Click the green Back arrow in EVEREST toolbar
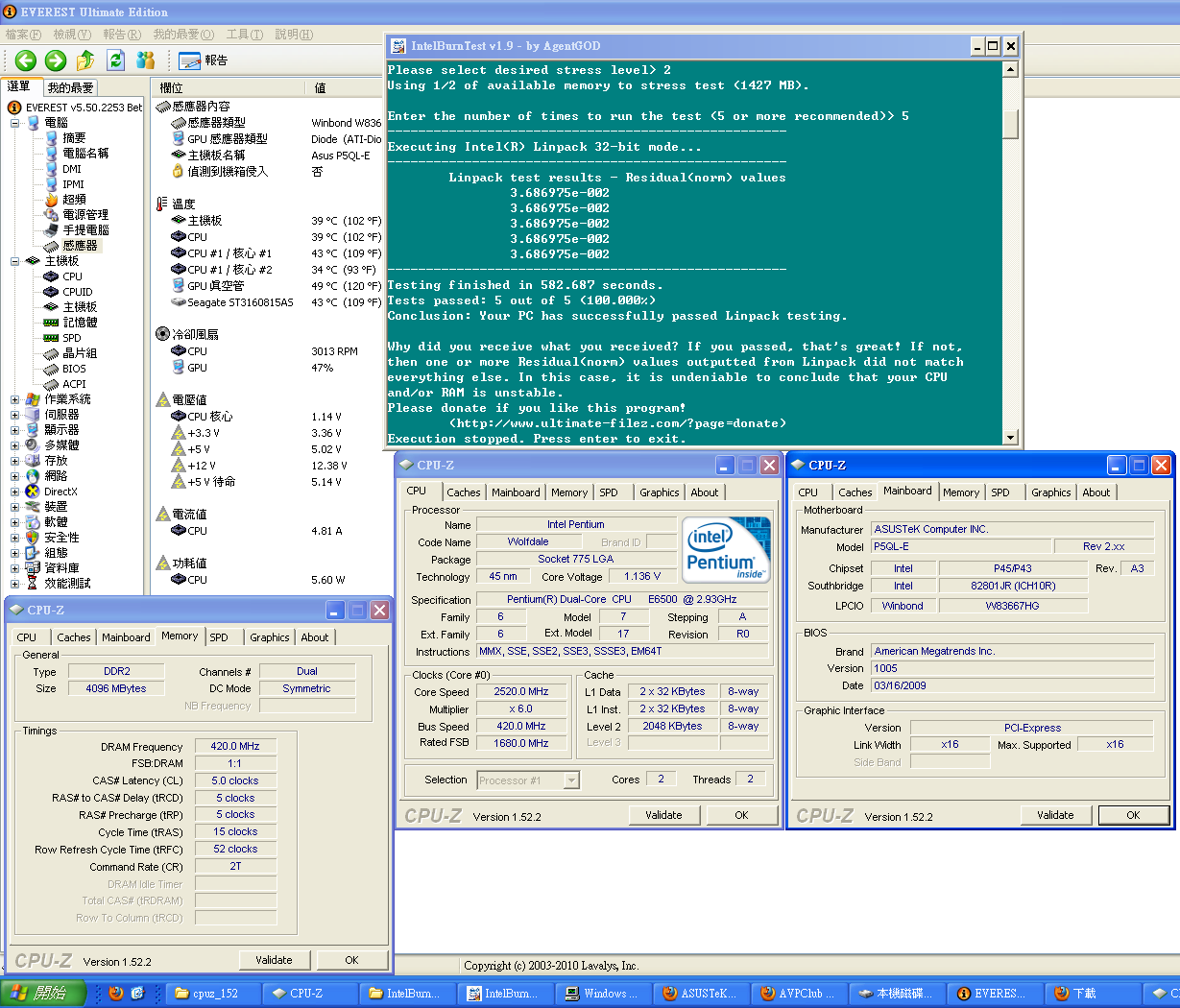This screenshot has height=1008, width=1180. (26, 60)
